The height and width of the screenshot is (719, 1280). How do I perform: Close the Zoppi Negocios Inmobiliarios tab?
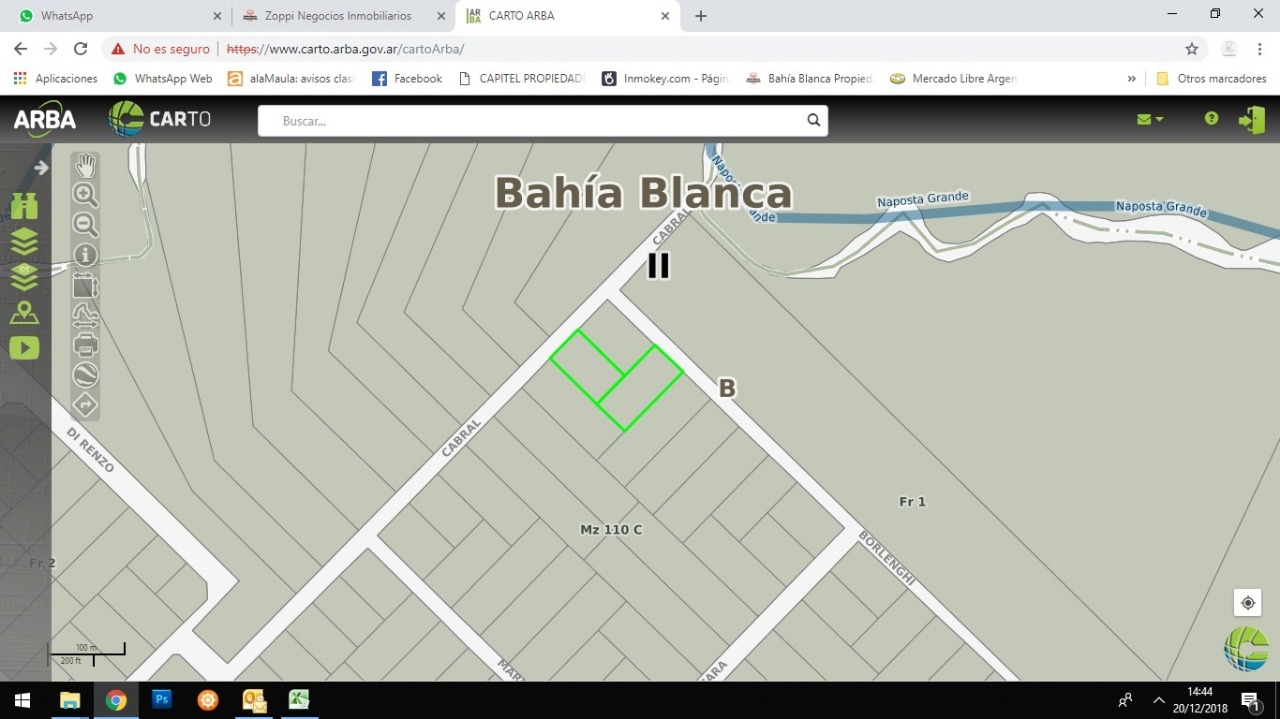pyautogui.click(x=441, y=16)
